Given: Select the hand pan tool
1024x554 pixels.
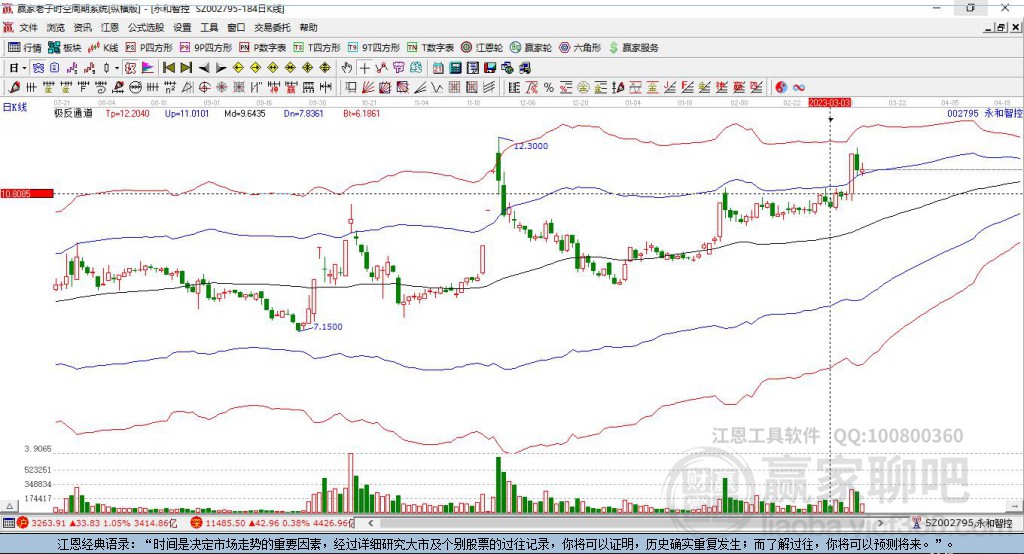Looking at the screenshot, I should click(x=347, y=68).
